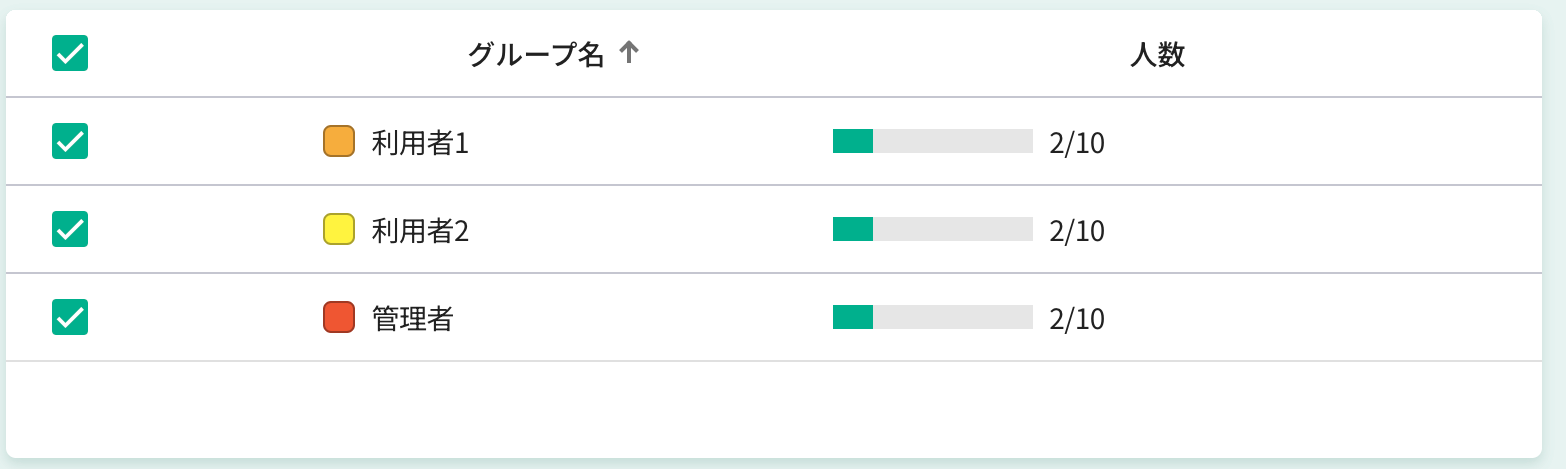Click the red 管理者 color swatch
The height and width of the screenshot is (469, 1566).
coord(339,317)
